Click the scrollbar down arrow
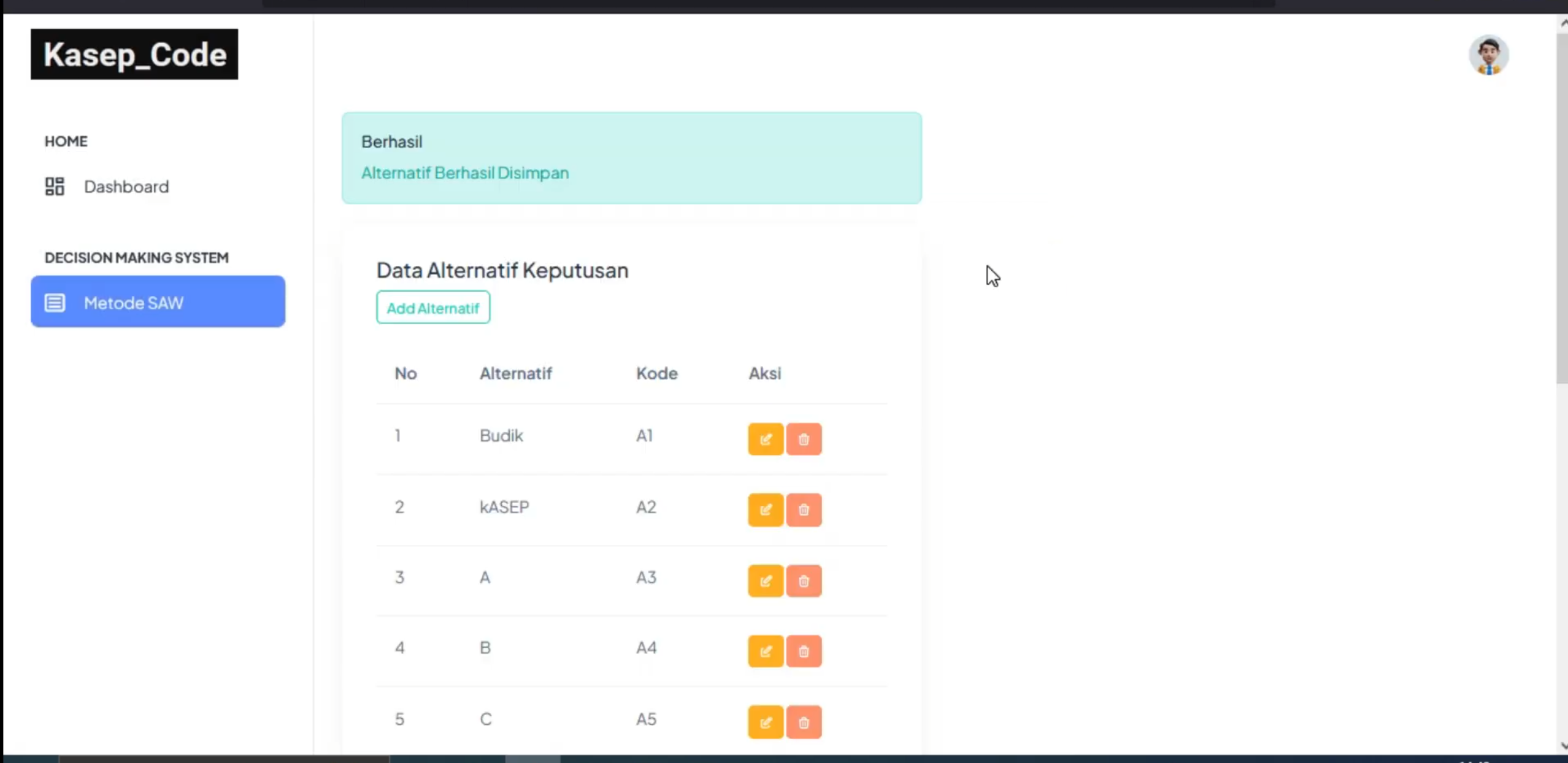The image size is (1568, 763). [1562, 746]
